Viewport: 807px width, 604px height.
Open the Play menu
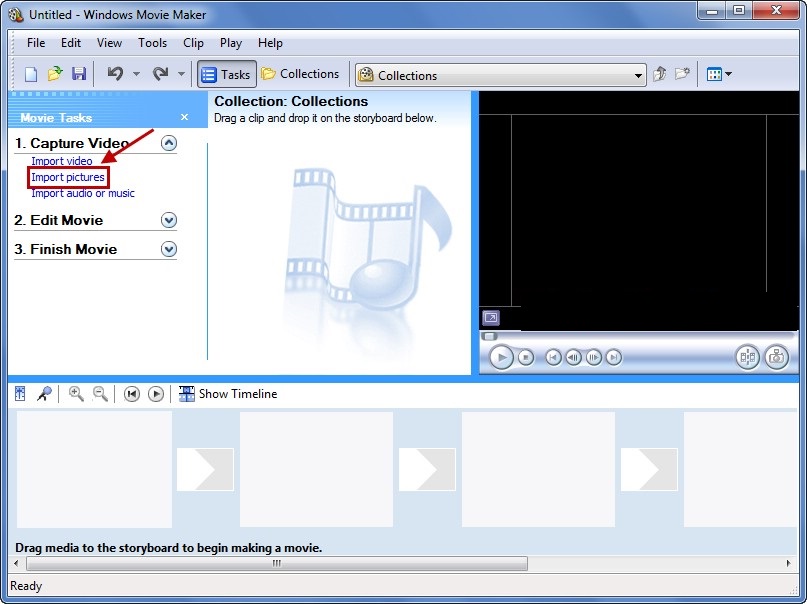tap(231, 43)
